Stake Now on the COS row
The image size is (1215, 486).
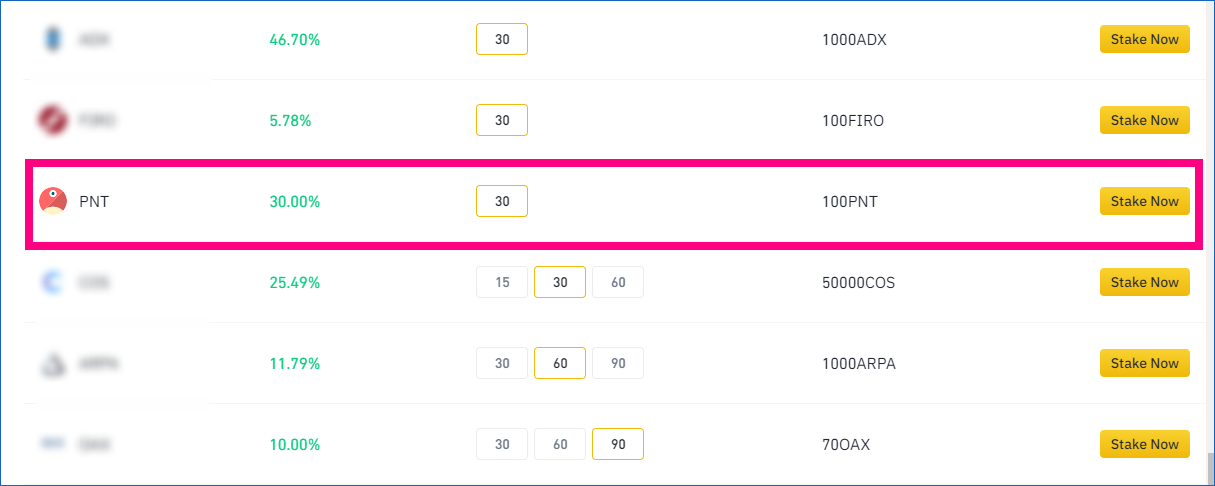point(1145,282)
